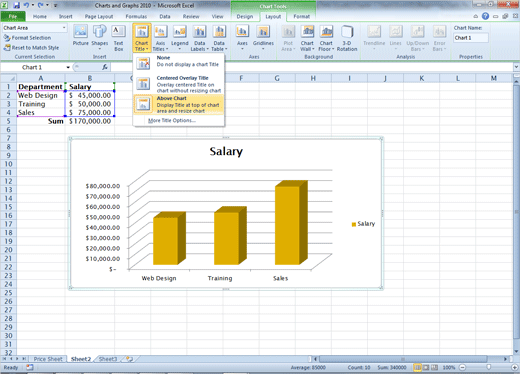520x374 pixels.
Task: Click the Chart Floor icon
Action: (326, 38)
